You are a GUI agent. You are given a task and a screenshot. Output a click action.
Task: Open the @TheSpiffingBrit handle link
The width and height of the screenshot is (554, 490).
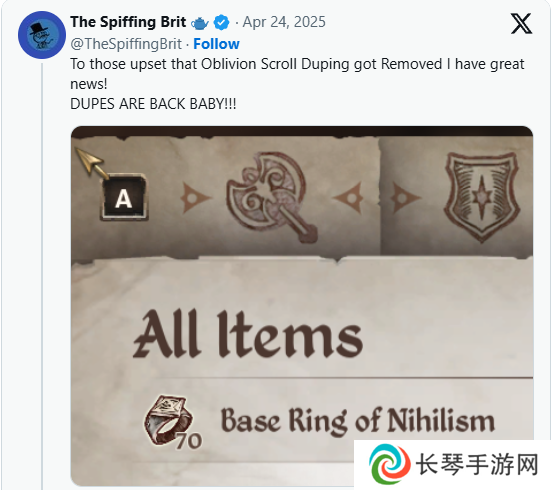(x=126, y=44)
